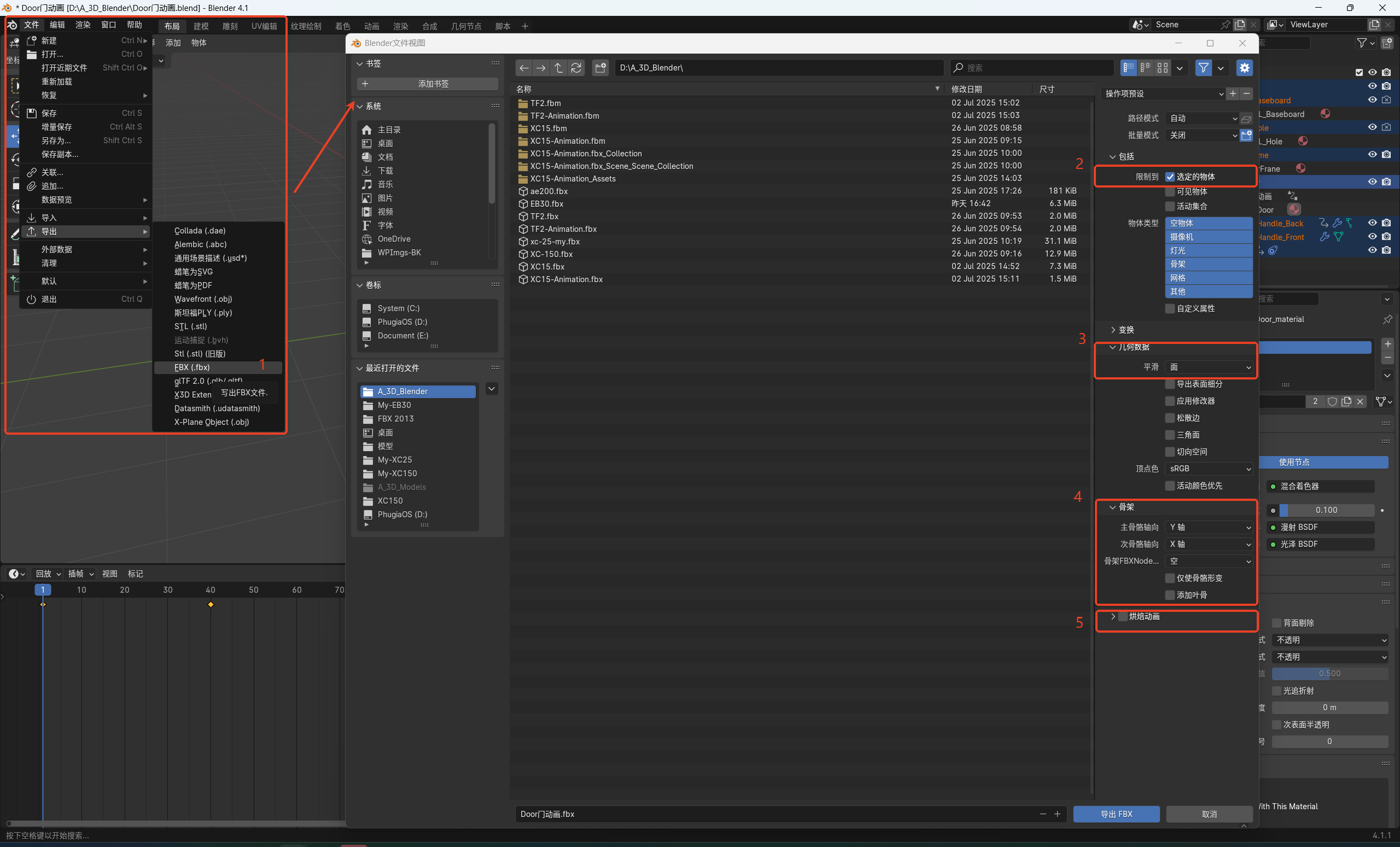Enable 可见物体 checkbox
The height and width of the screenshot is (847, 1400).
point(1170,191)
